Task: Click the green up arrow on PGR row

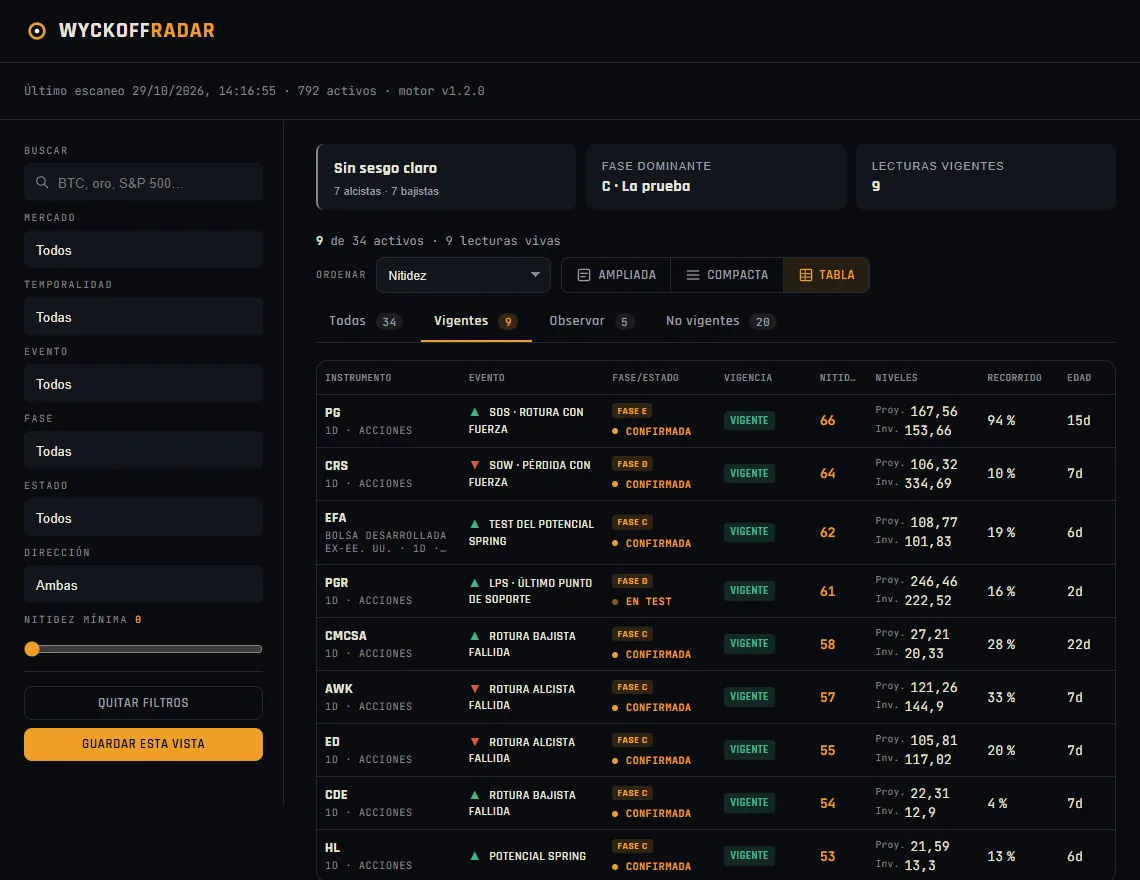Action: click(475, 583)
